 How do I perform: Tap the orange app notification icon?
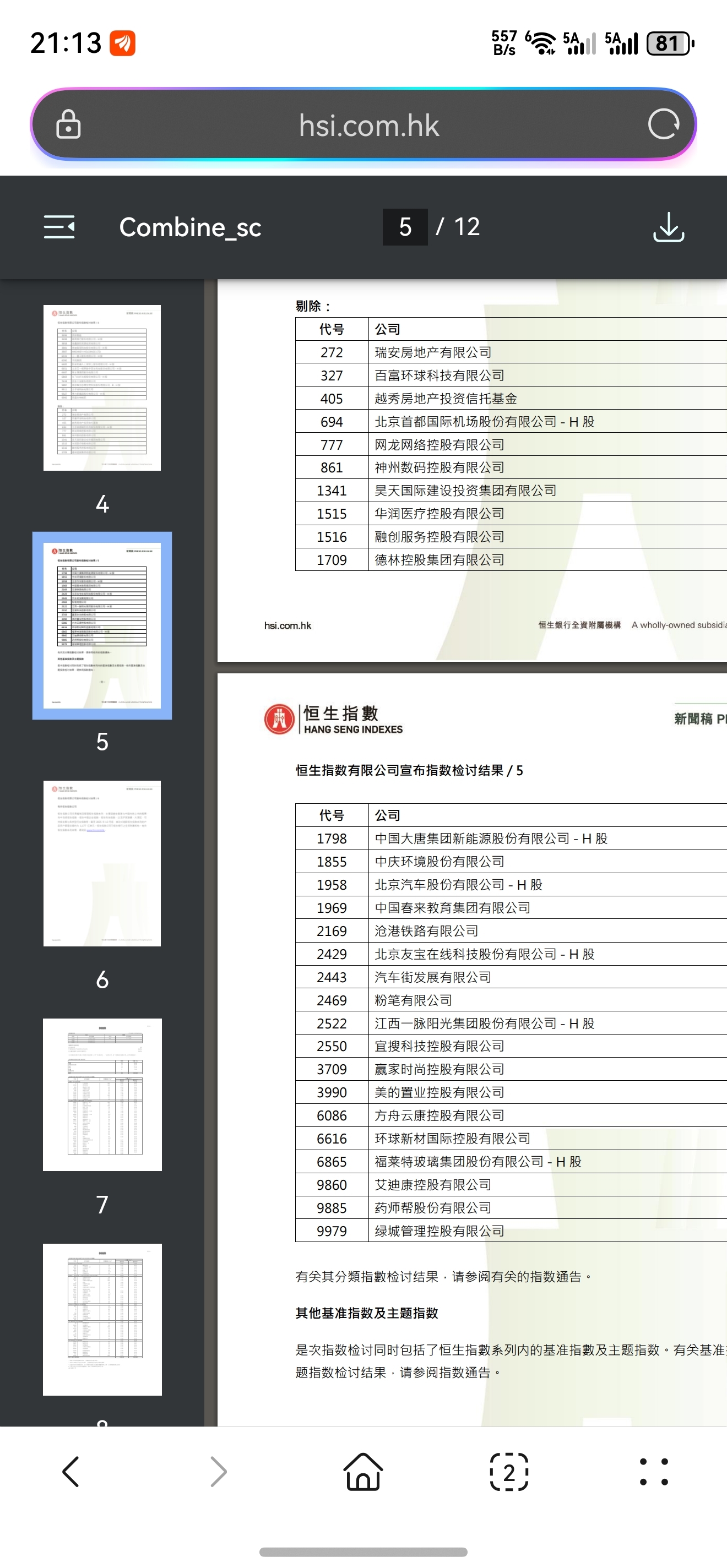point(122,43)
